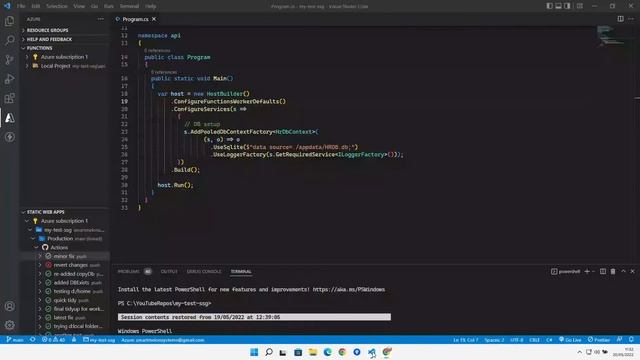The image size is (640, 360).
Task: Switch to the Debug Console tab
Action: [x=204, y=271]
